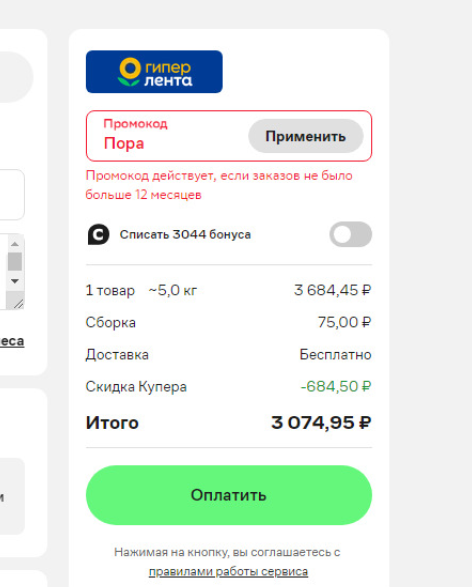Screen dimensions: 472x587
Task: Click the green Оплатить button
Action: [x=229, y=495]
